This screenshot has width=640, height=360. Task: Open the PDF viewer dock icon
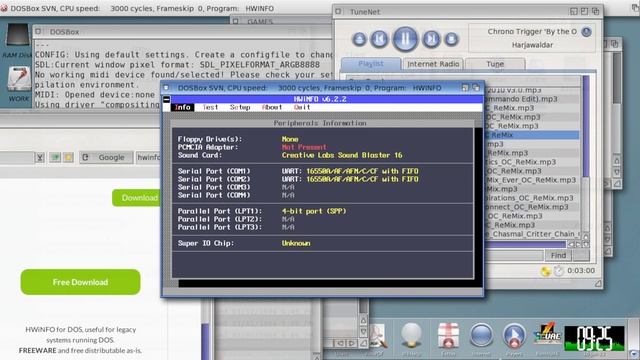point(377,336)
